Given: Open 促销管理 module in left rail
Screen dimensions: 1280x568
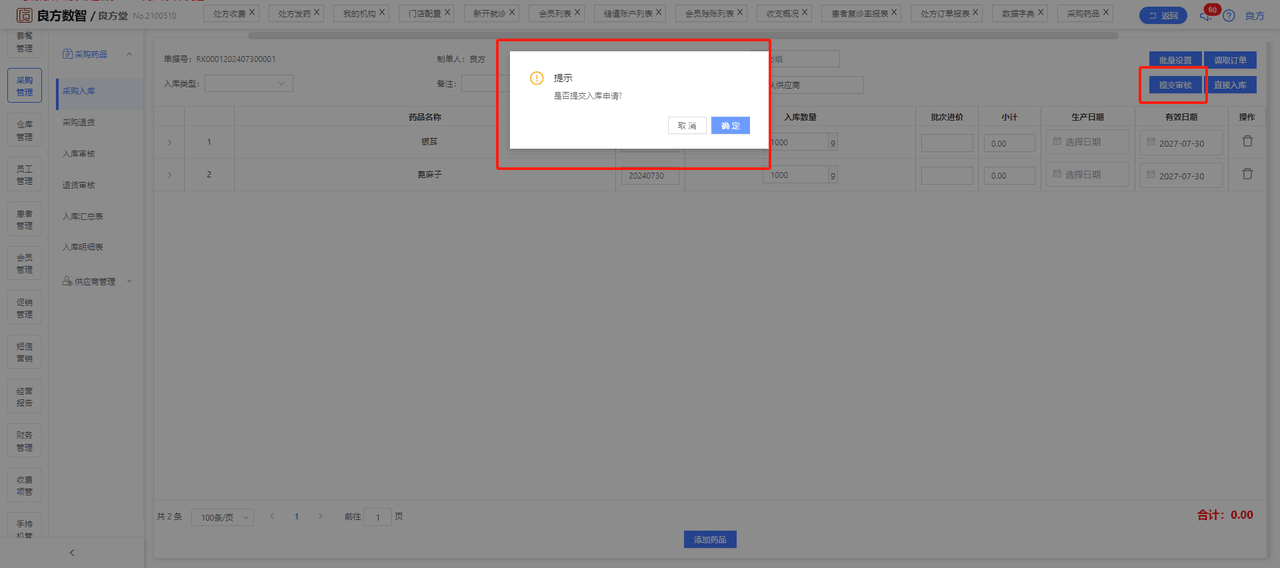Looking at the screenshot, I should coord(24,308).
